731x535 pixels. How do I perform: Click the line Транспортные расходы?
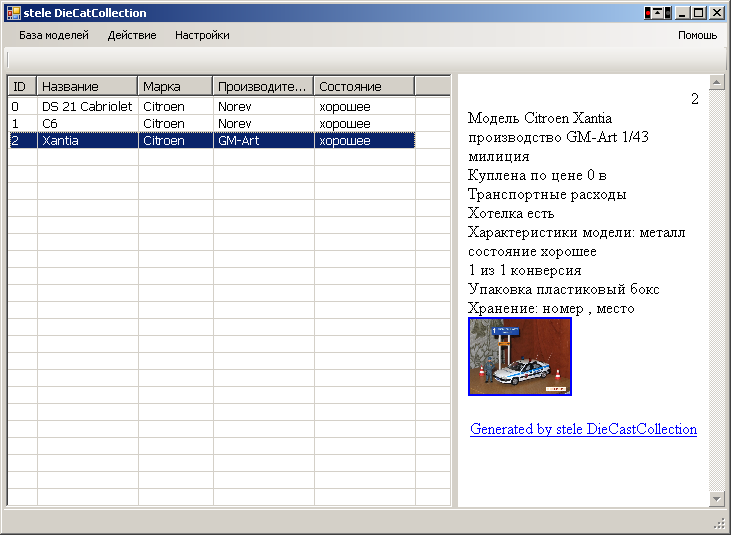[547, 194]
